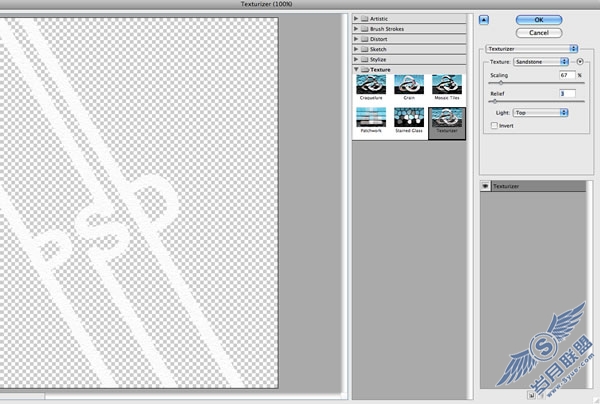
Task: Select the Craquelure filter thumbnail
Action: tap(371, 87)
